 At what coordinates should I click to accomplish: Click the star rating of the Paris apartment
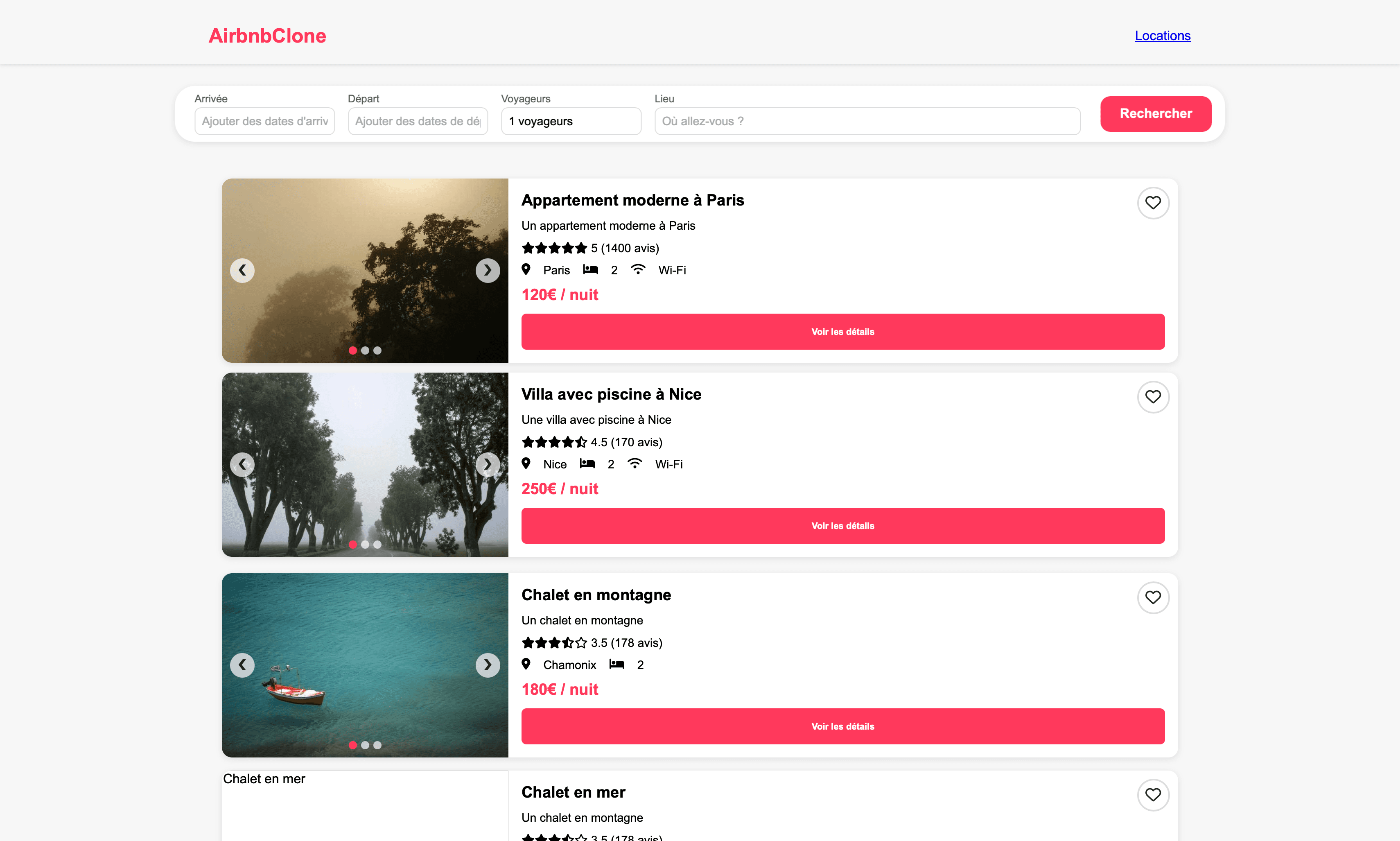point(554,248)
